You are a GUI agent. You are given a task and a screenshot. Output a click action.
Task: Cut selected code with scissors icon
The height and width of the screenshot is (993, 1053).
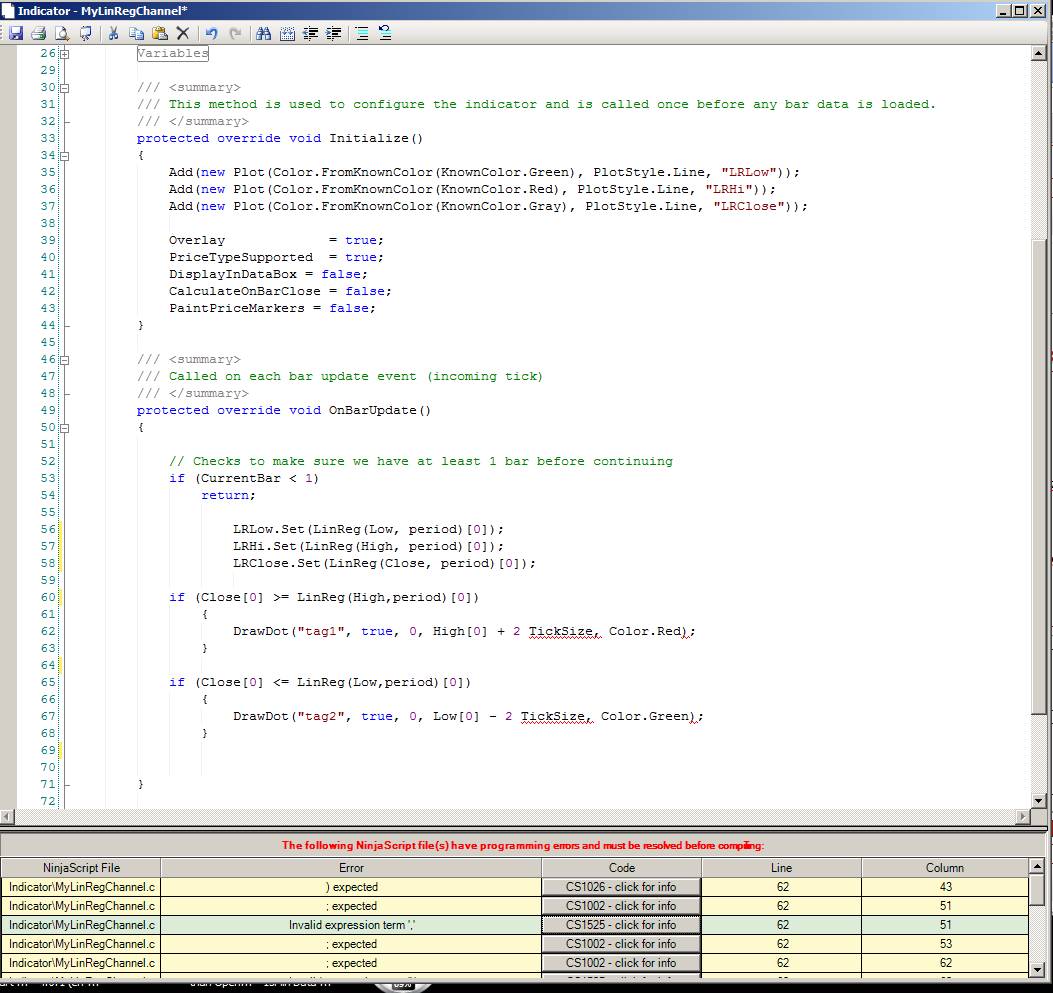tap(113, 33)
